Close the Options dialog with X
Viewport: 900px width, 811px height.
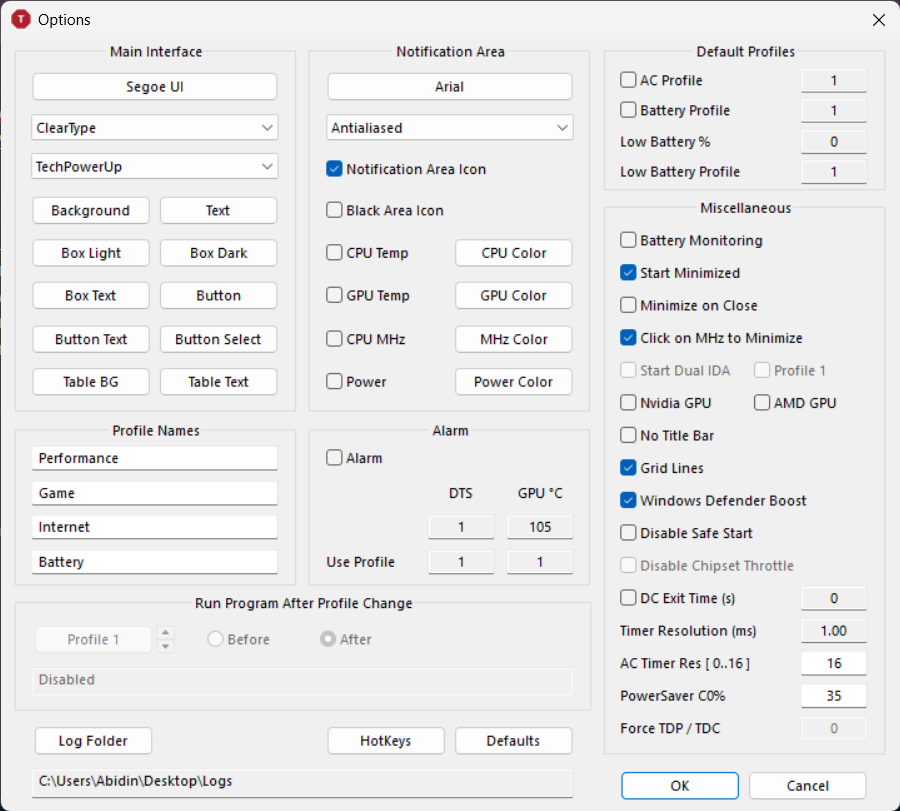click(x=878, y=20)
